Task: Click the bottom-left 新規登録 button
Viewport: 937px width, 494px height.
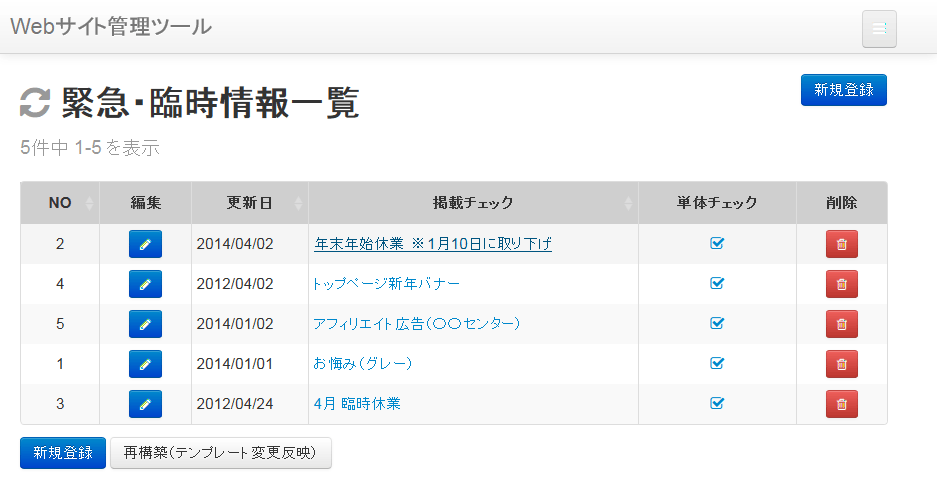Action: click(62, 453)
